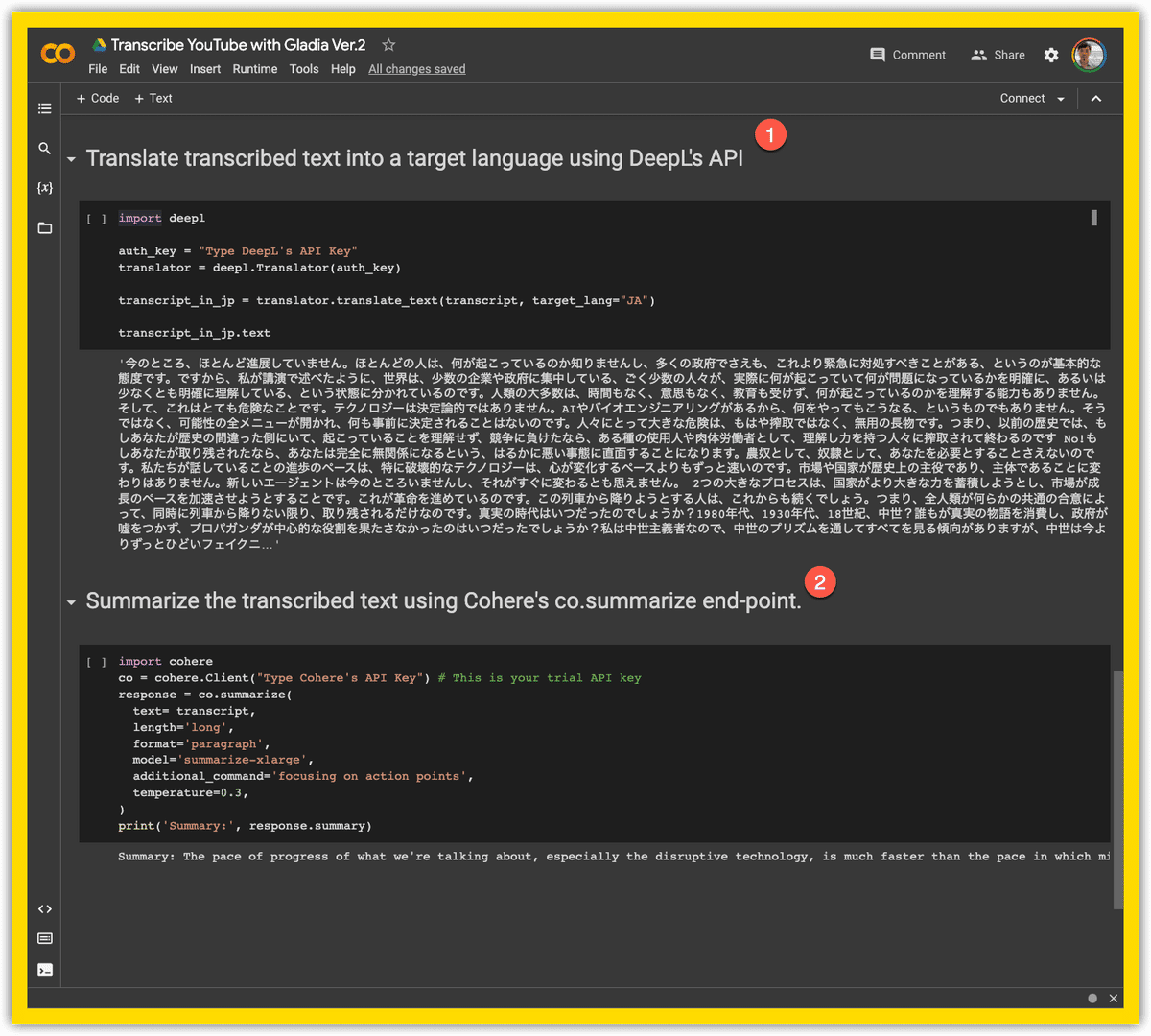
Task: Open the Files sidebar folder icon
Action: tap(45, 228)
